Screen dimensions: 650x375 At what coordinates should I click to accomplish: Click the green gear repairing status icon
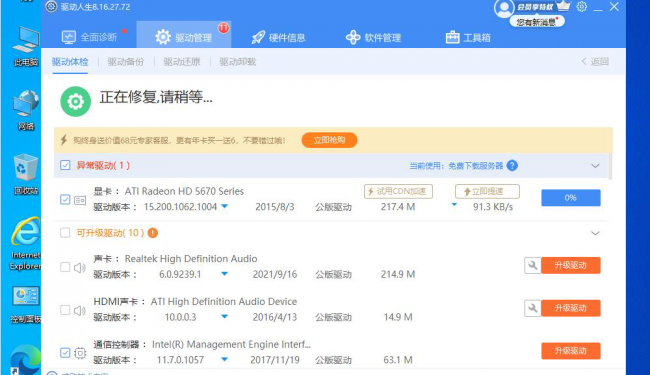(x=75, y=101)
